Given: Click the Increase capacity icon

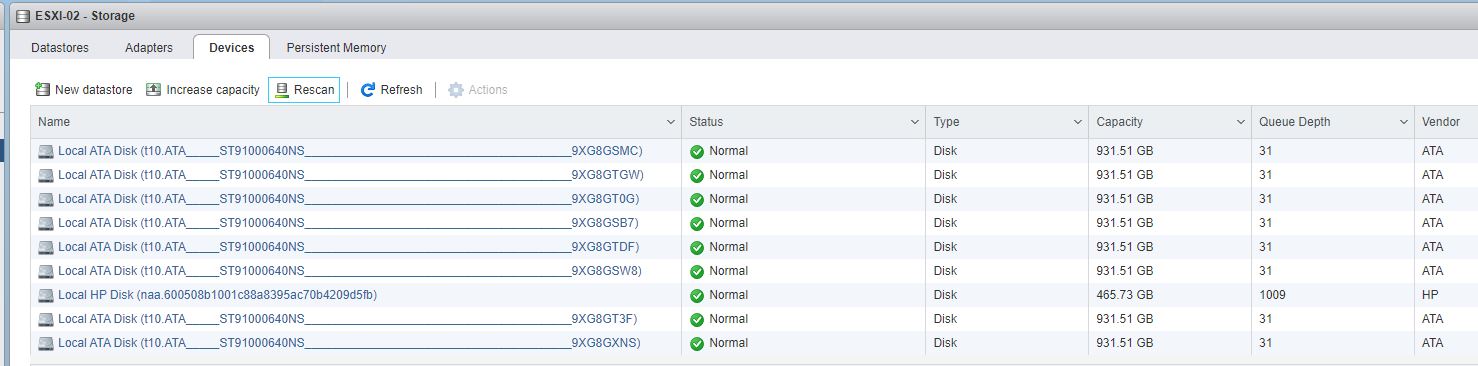Looking at the screenshot, I should [x=154, y=90].
